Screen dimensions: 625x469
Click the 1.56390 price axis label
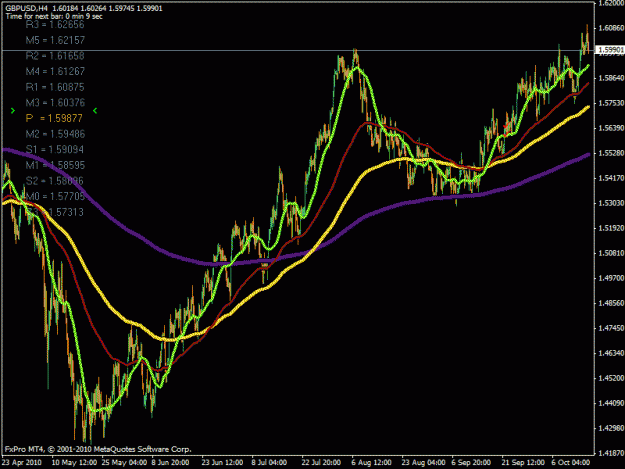611,128
